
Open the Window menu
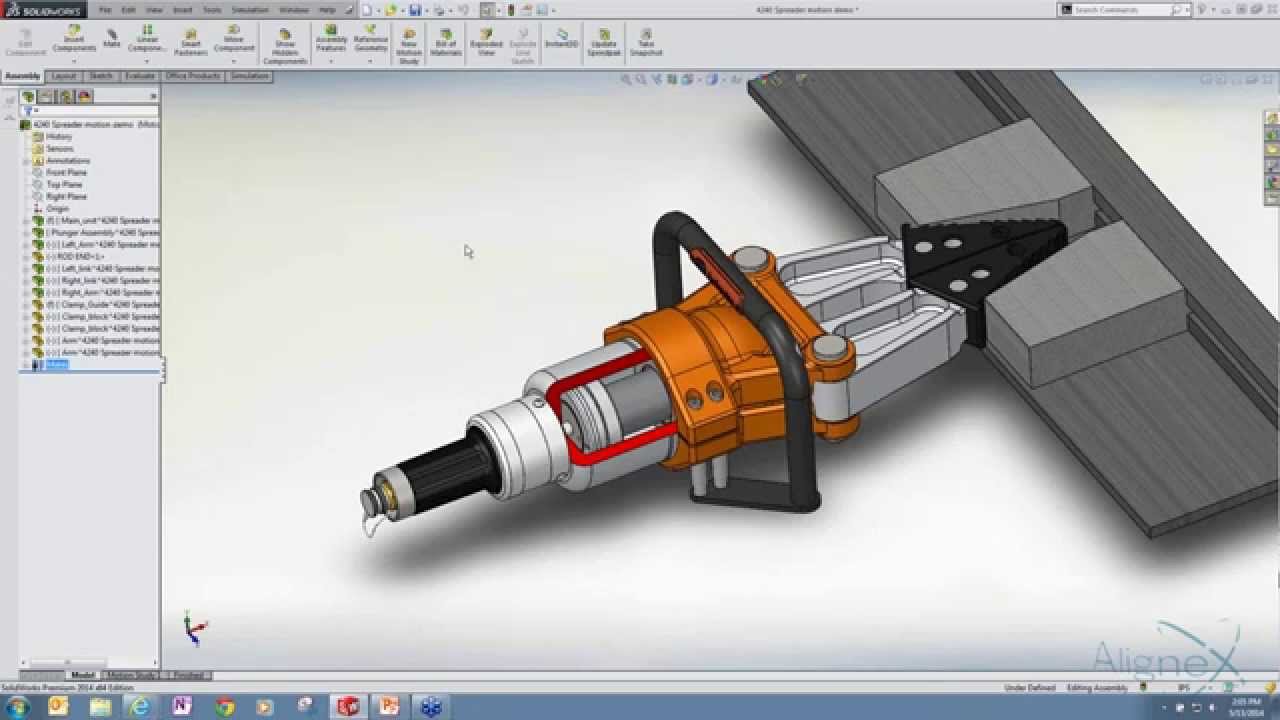tap(294, 10)
